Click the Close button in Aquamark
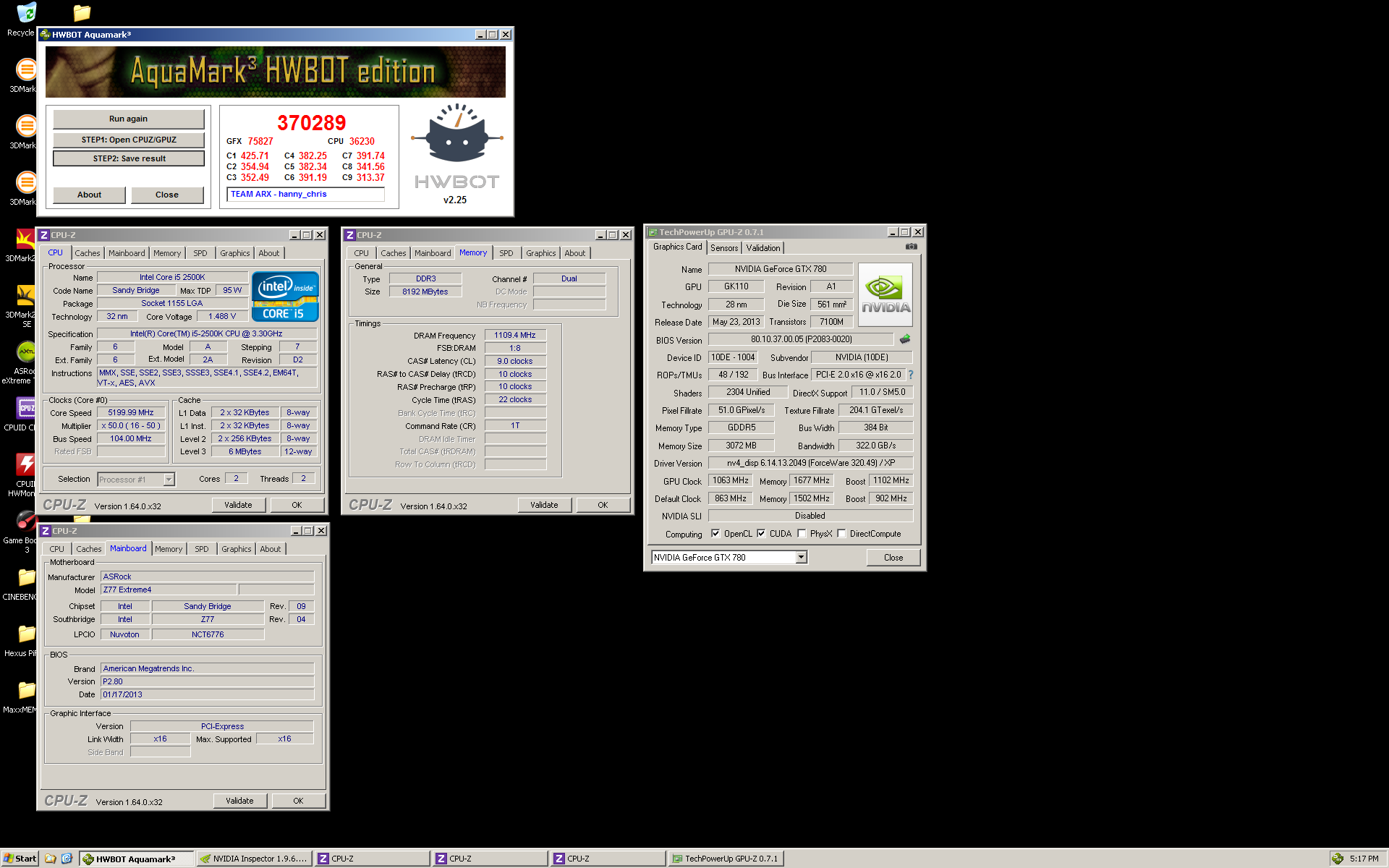The height and width of the screenshot is (868, 1389). (166, 195)
